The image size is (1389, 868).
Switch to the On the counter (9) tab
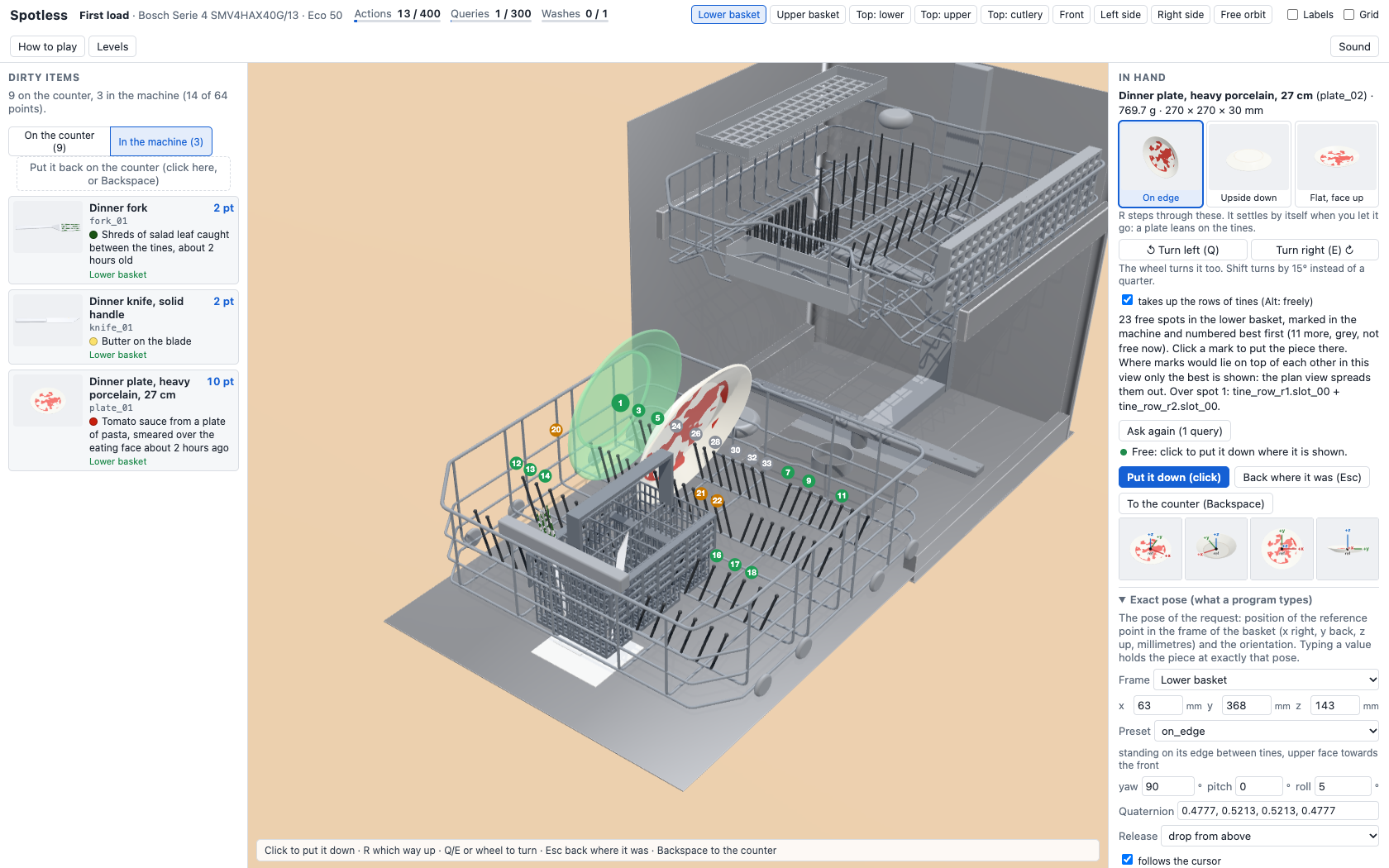pyautogui.click(x=60, y=141)
